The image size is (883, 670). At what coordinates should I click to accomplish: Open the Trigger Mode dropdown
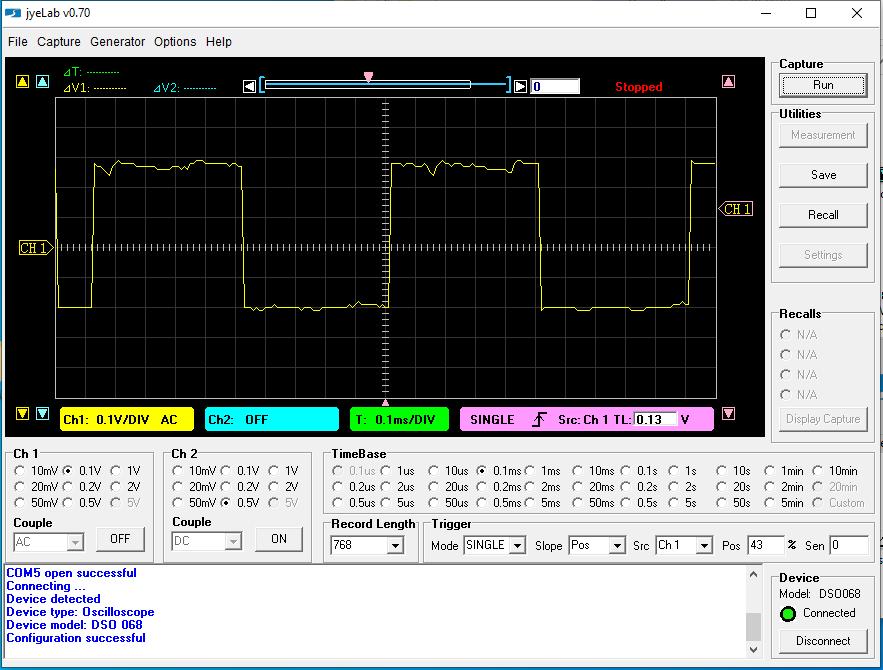click(x=517, y=546)
